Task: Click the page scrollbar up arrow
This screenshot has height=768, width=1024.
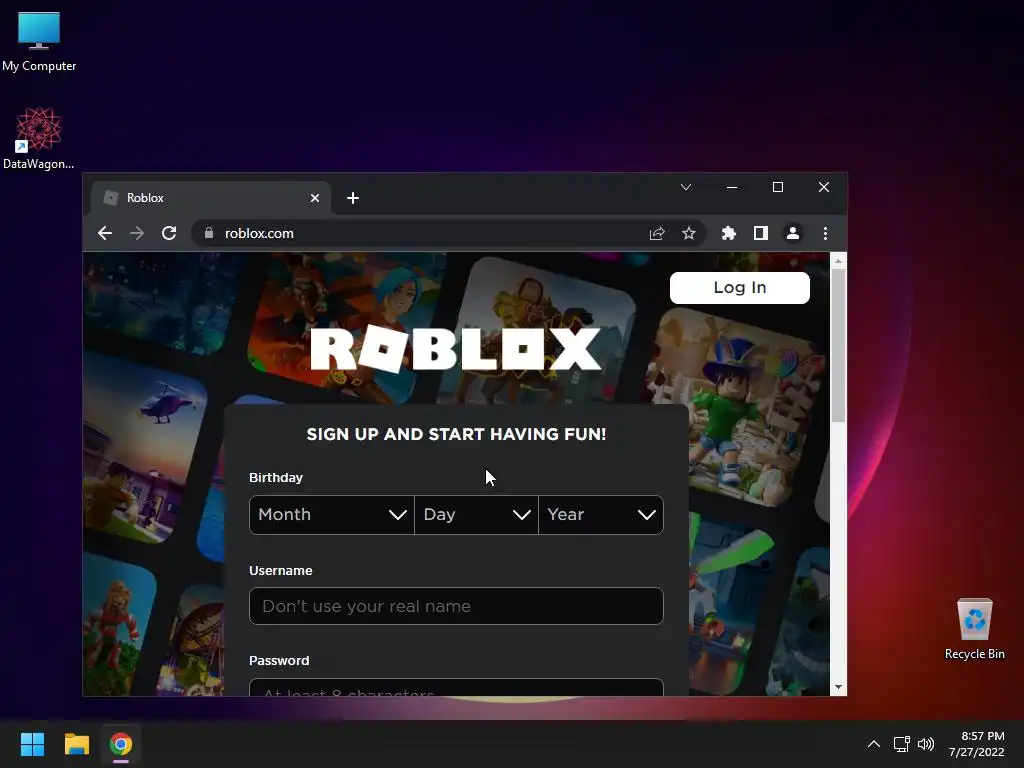Action: point(839,261)
